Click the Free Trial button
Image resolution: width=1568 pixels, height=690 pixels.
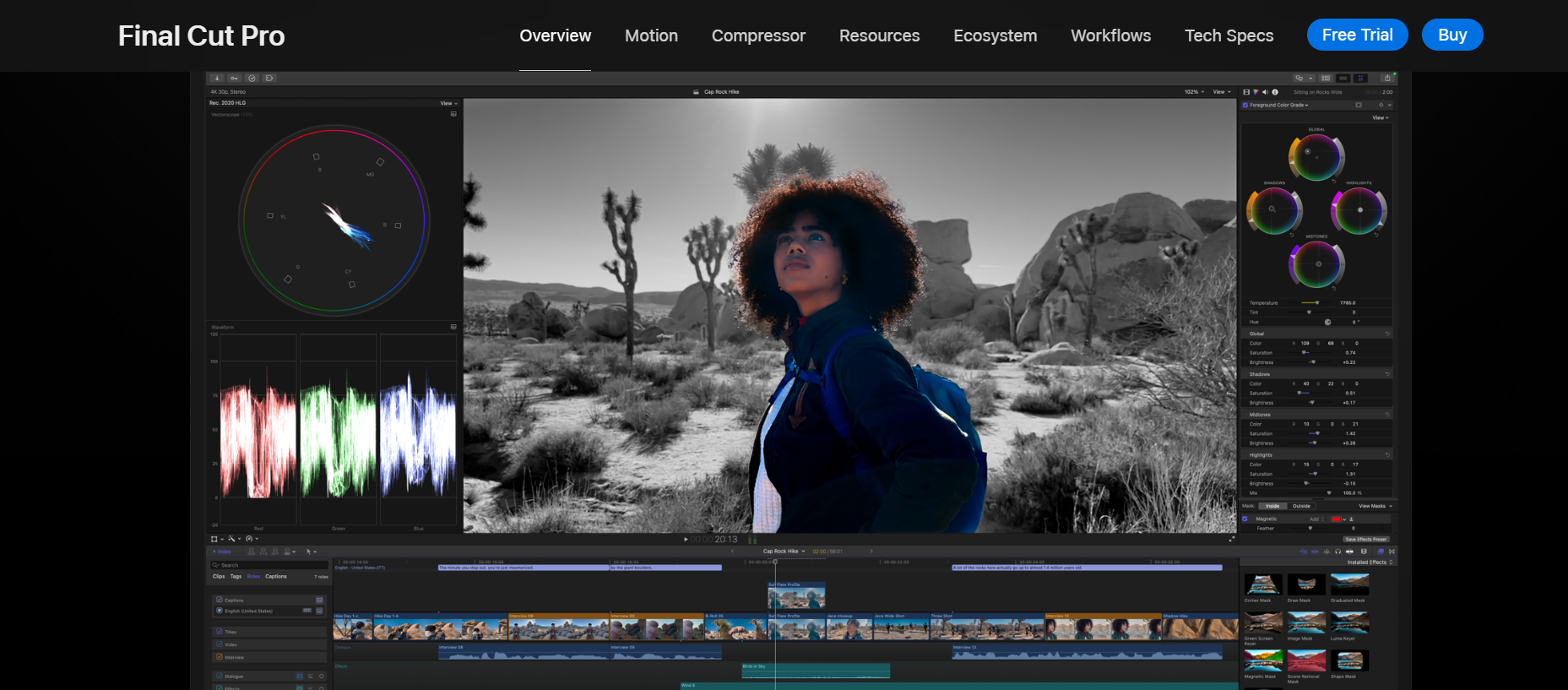coord(1357,35)
